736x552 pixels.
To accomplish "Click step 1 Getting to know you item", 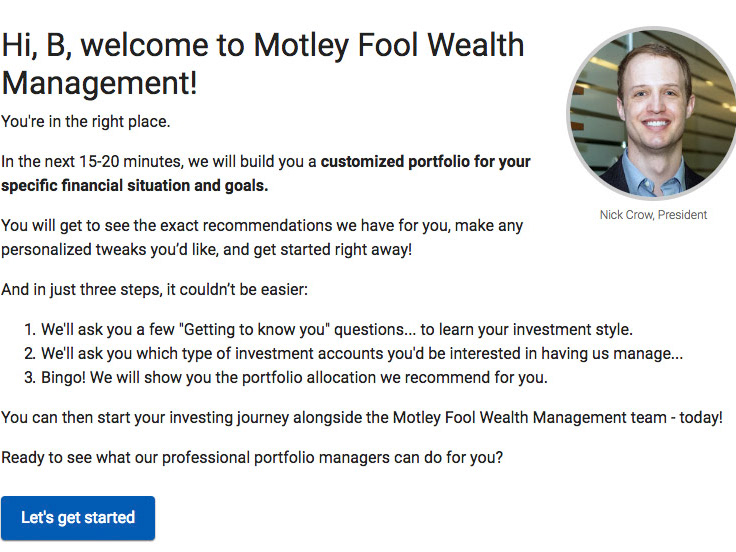I will 329,330.
